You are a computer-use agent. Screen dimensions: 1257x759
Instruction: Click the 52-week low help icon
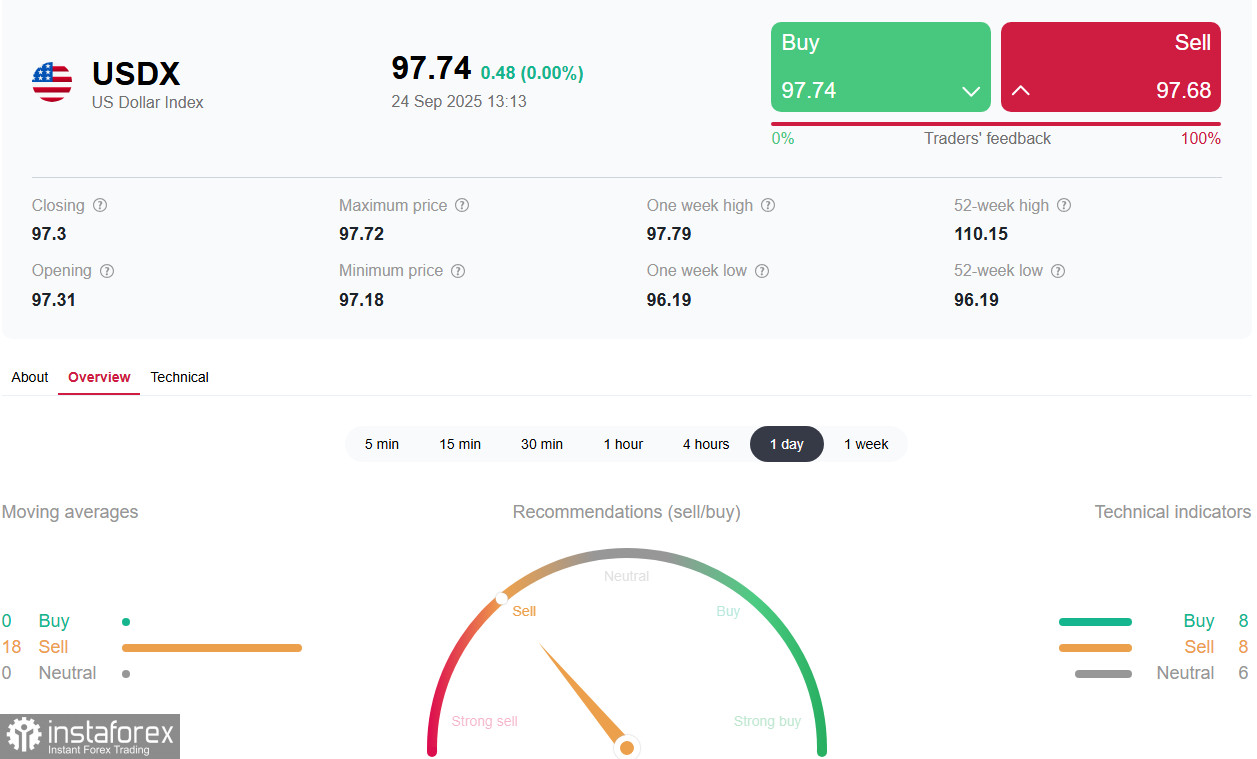tap(1058, 271)
